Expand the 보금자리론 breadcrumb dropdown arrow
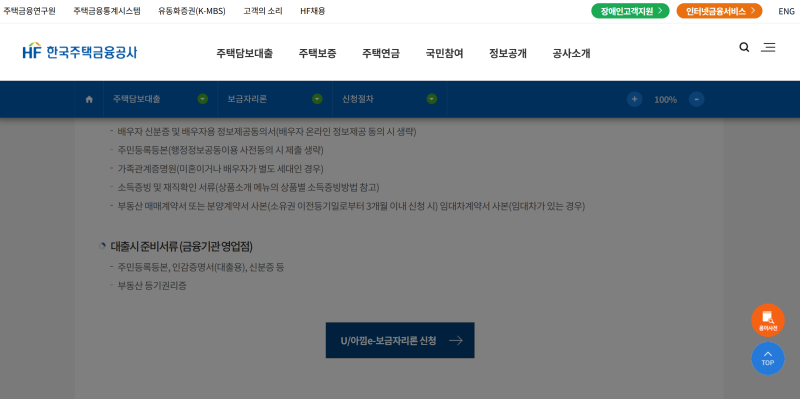Image resolution: width=800 pixels, height=399 pixels. [x=317, y=99]
